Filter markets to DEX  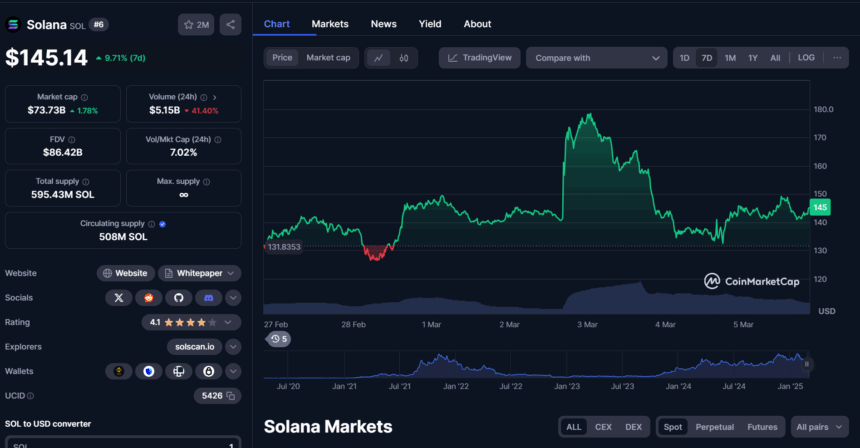(633, 427)
